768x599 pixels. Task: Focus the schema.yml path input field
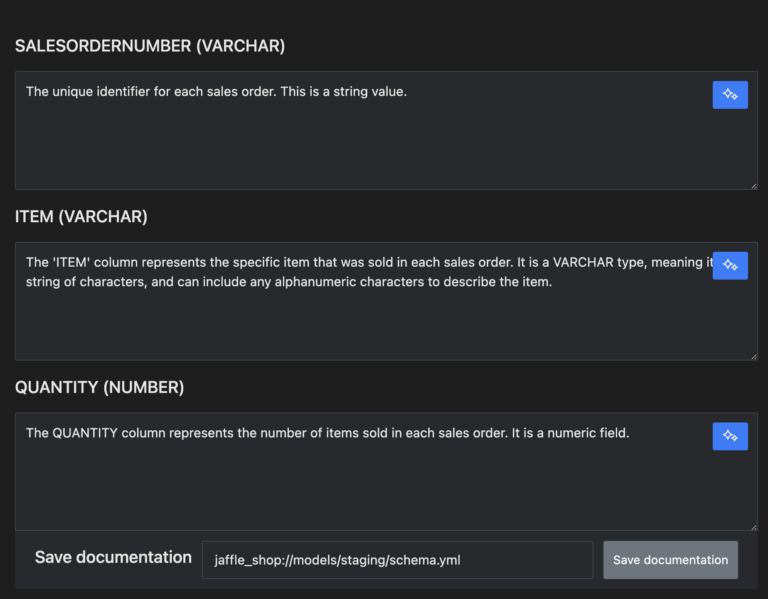tap(397, 560)
